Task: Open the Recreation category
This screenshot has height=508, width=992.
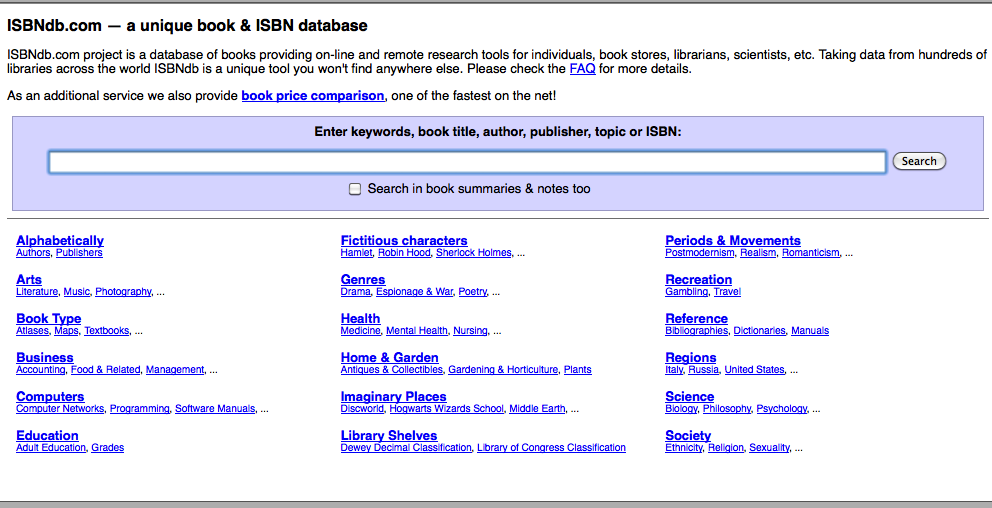Action: coord(698,280)
